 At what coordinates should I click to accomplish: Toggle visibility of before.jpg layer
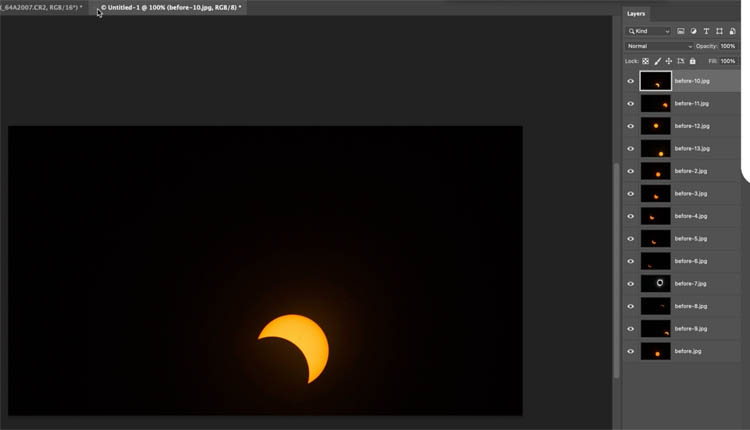point(630,351)
